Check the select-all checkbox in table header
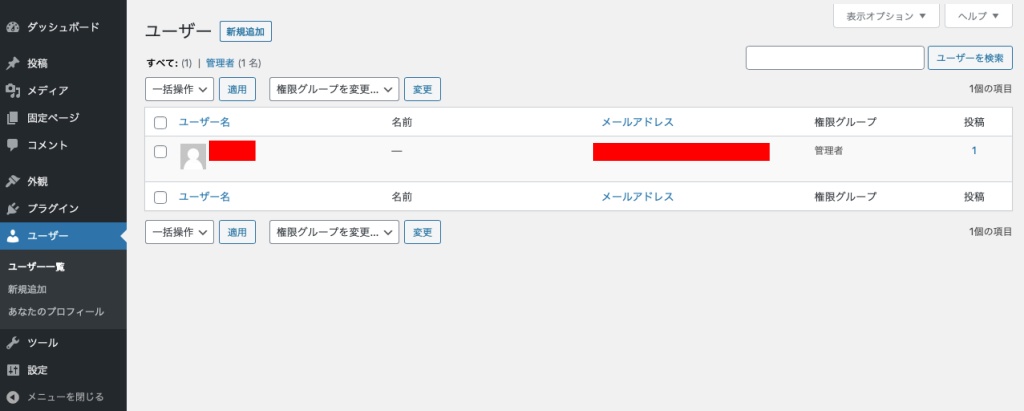 click(161, 122)
